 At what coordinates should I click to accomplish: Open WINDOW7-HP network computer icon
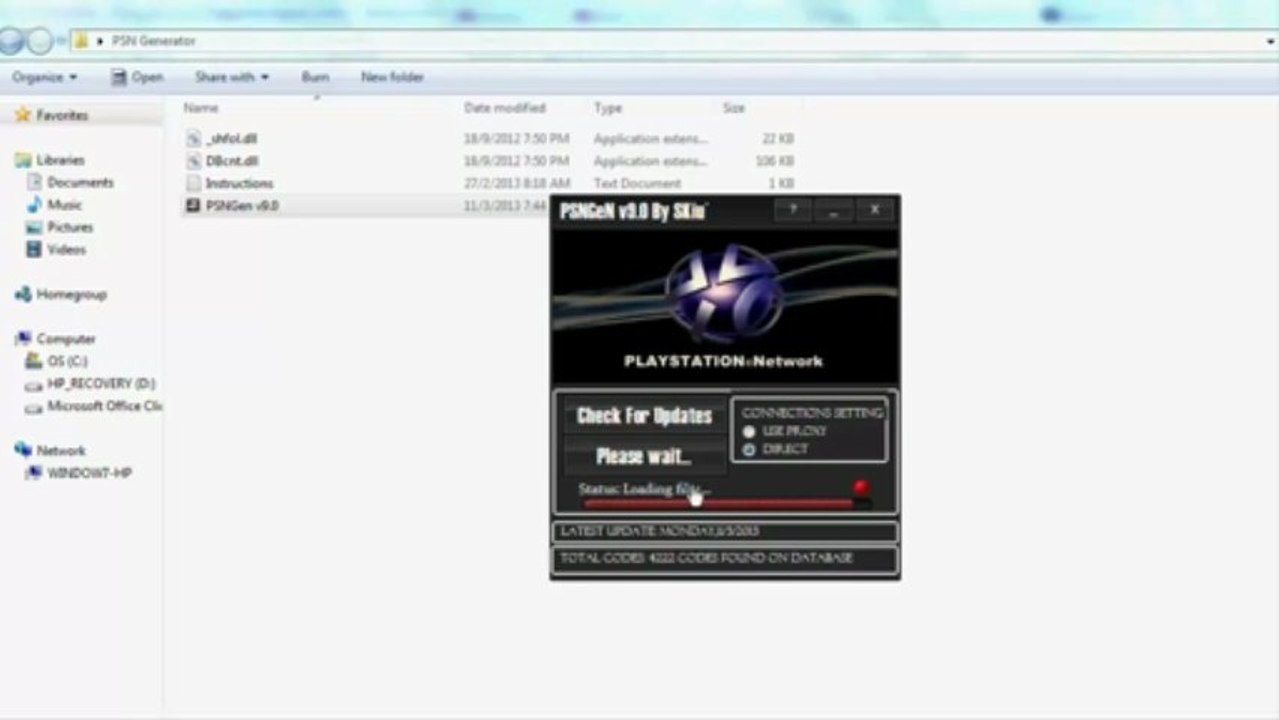pyautogui.click(x=34, y=473)
